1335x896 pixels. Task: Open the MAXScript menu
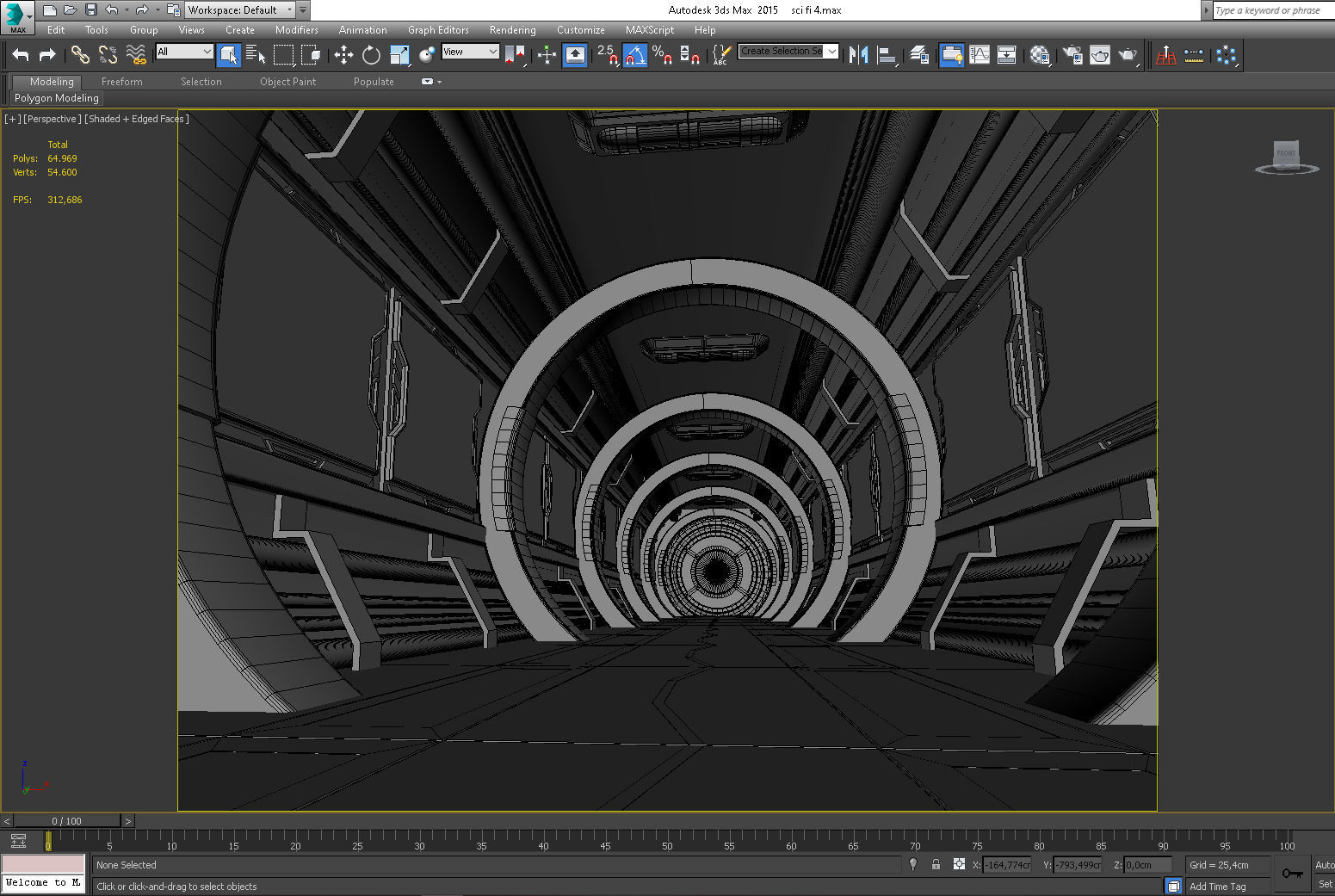click(x=650, y=30)
